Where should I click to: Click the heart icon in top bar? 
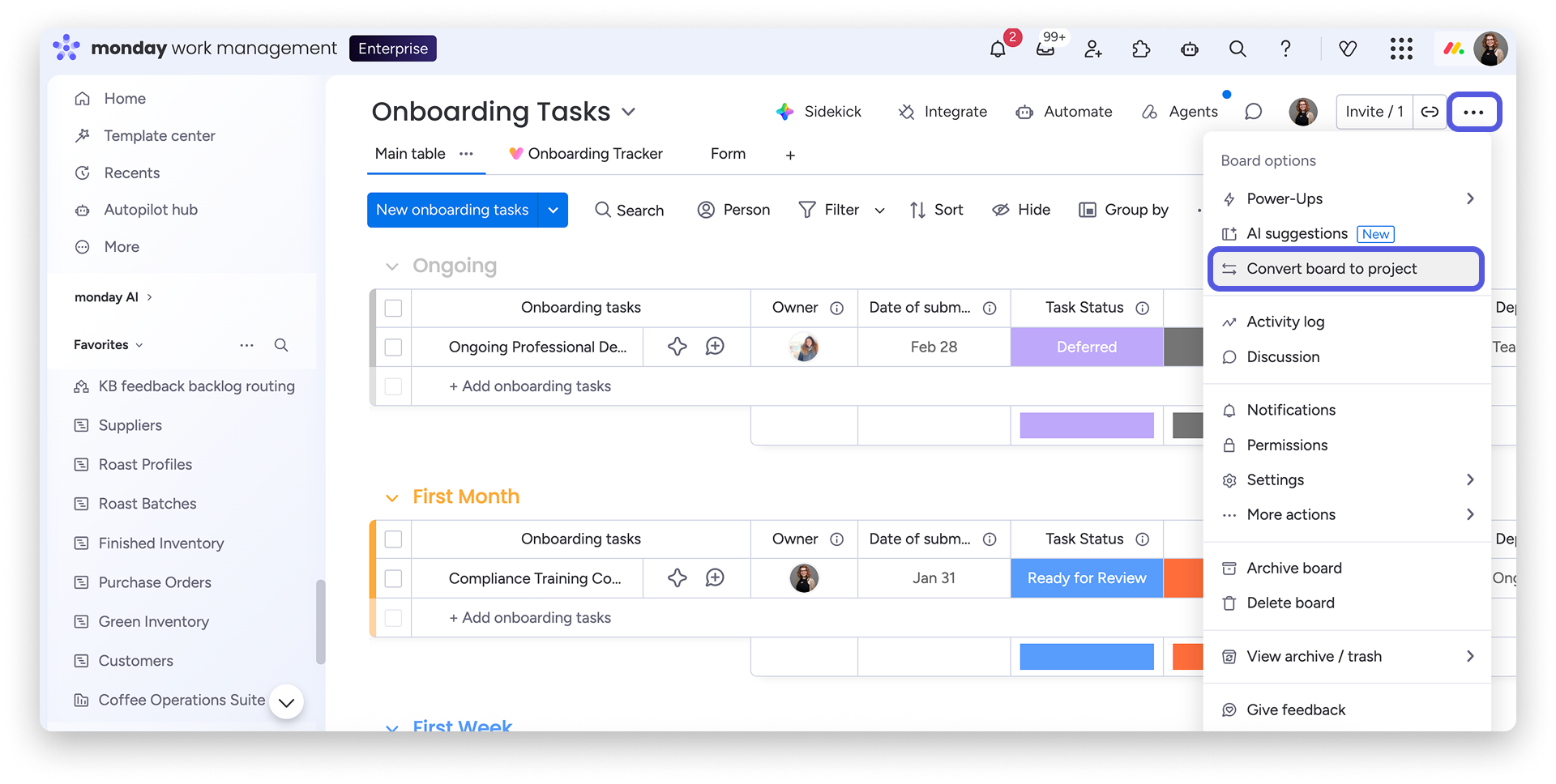click(x=1348, y=49)
